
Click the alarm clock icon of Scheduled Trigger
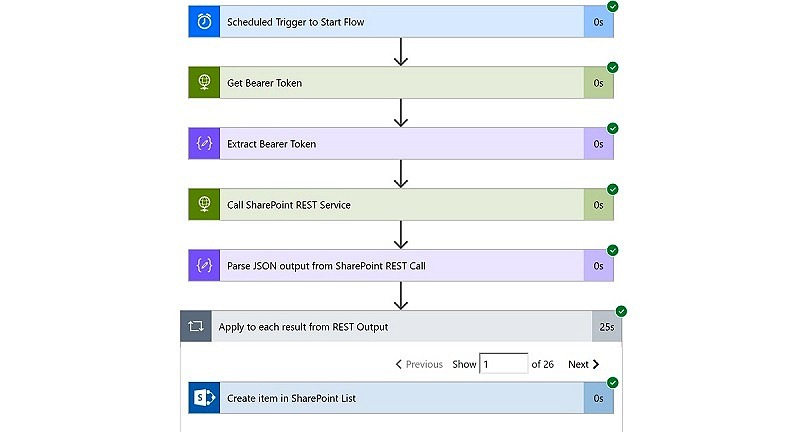coord(204,22)
